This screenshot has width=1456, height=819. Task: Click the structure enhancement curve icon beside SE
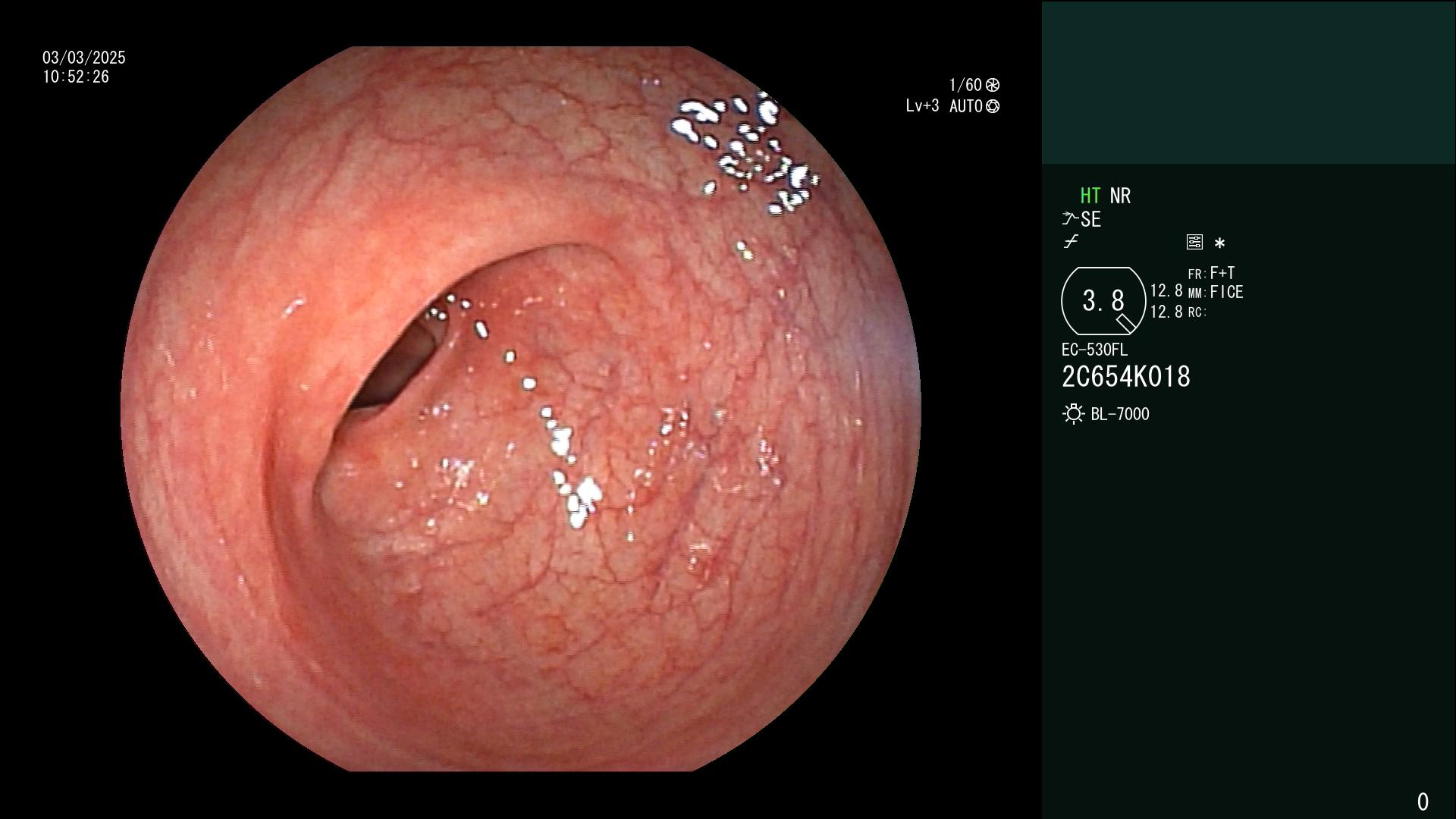tap(1070, 219)
